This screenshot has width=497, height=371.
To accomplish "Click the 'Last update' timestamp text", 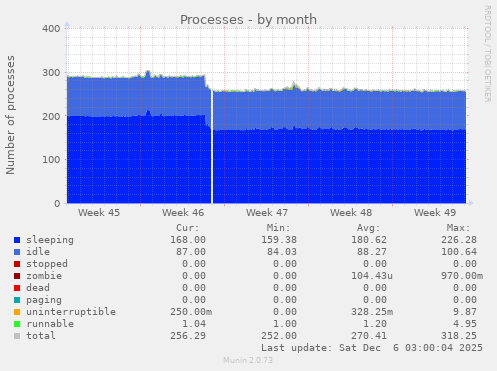I will coord(372,348).
